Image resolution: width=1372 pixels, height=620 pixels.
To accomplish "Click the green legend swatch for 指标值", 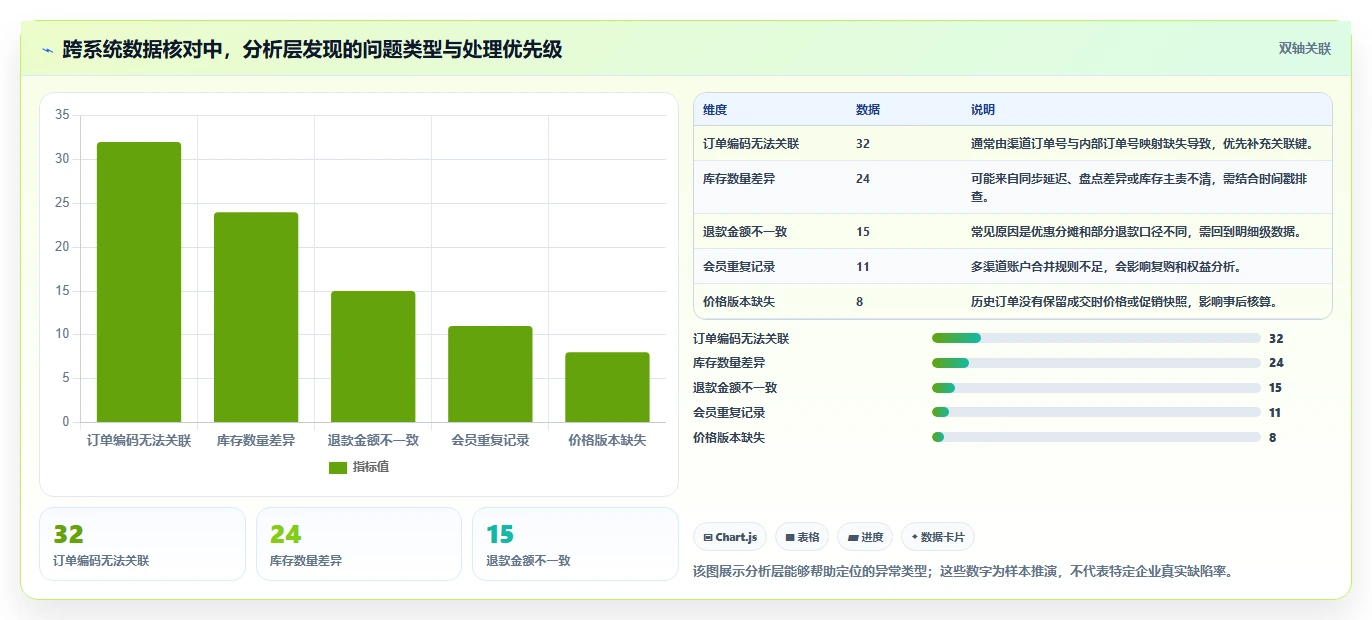I will (x=338, y=467).
